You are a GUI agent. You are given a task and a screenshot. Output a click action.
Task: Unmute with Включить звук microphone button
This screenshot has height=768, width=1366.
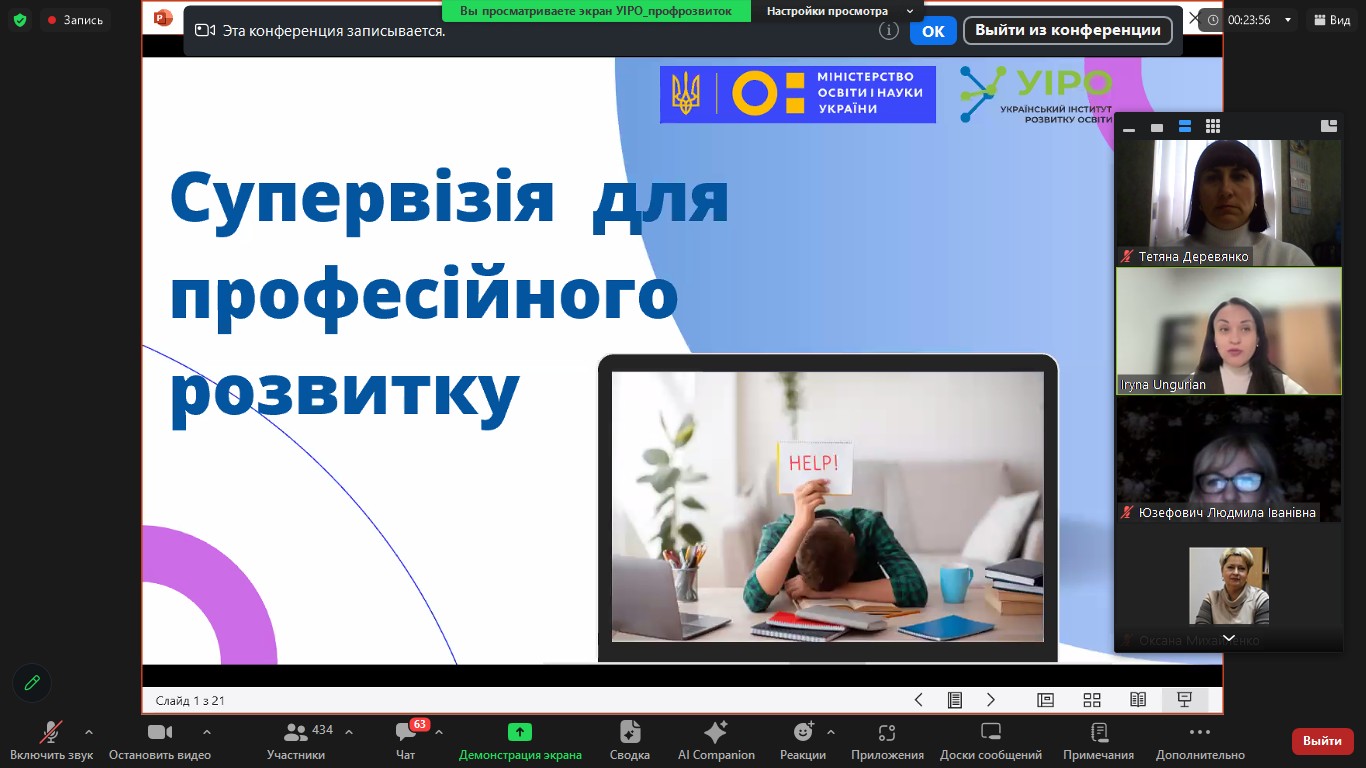pos(50,740)
